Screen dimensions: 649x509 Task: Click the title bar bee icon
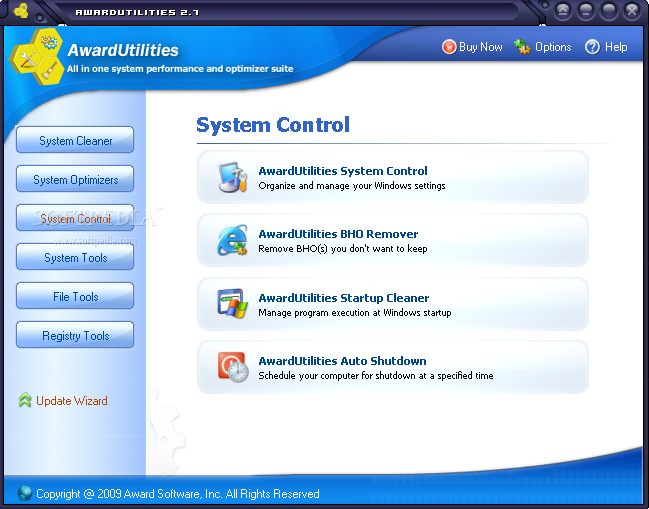tap(21, 11)
